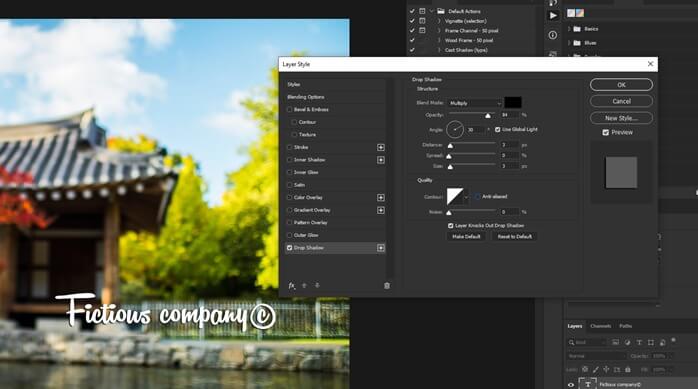This screenshot has height=389, width=698.
Task: Open the Contour picker dropdown arrow
Action: pos(467,197)
